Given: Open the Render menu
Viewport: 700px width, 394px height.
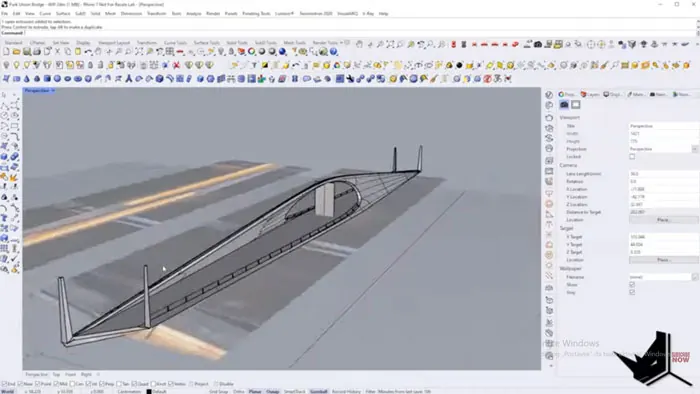Looking at the screenshot, I should [213, 14].
